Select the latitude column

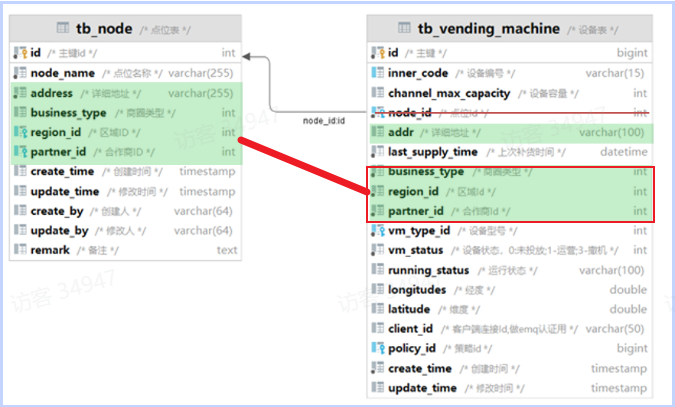point(409,309)
